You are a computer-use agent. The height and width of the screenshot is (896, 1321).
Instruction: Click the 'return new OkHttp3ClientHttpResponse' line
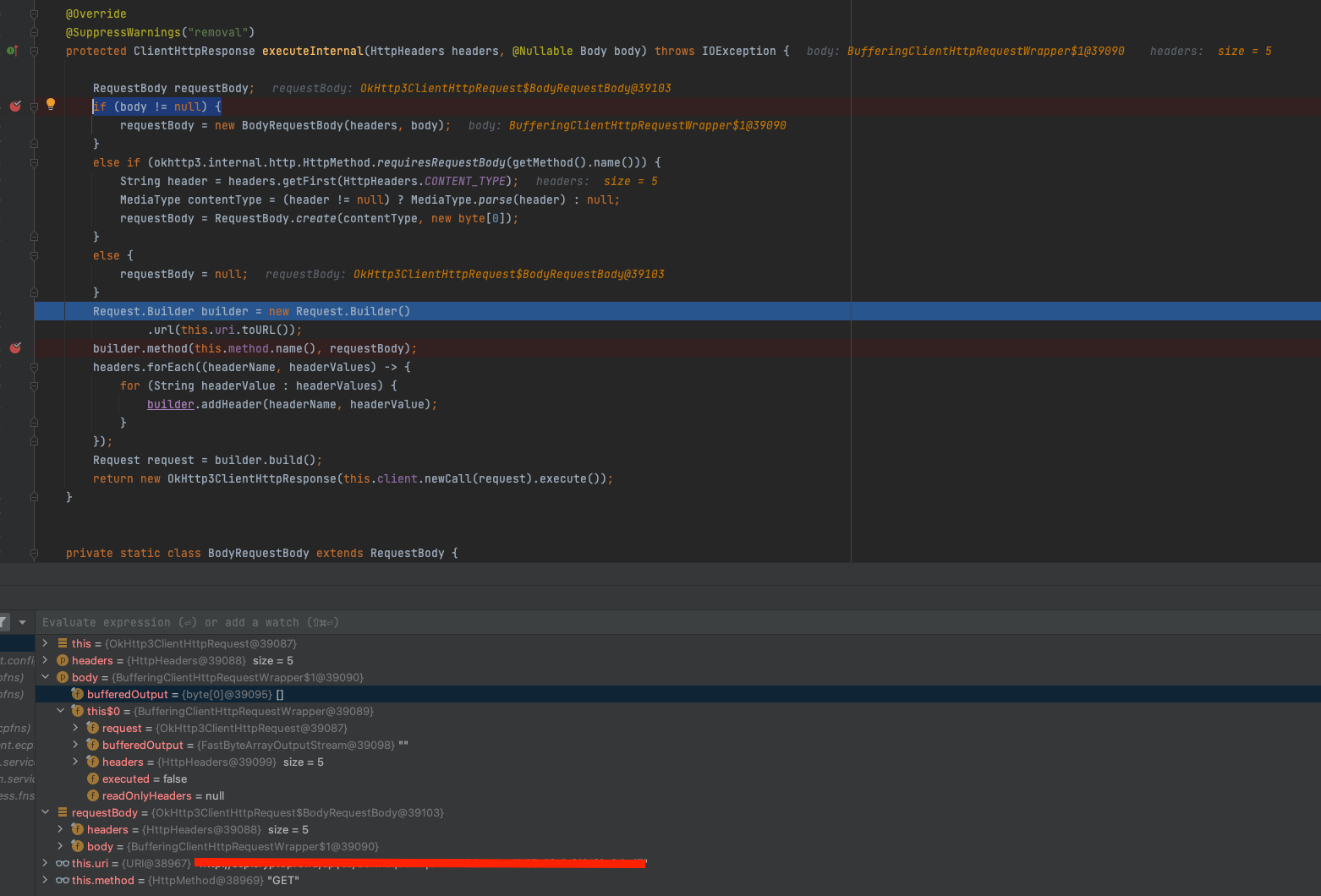click(353, 478)
